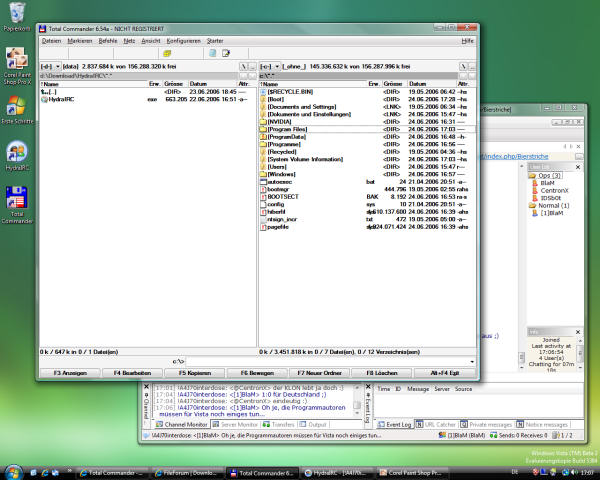Sort left panel by Grösse column
This screenshot has height=480, width=600.
tap(174, 84)
